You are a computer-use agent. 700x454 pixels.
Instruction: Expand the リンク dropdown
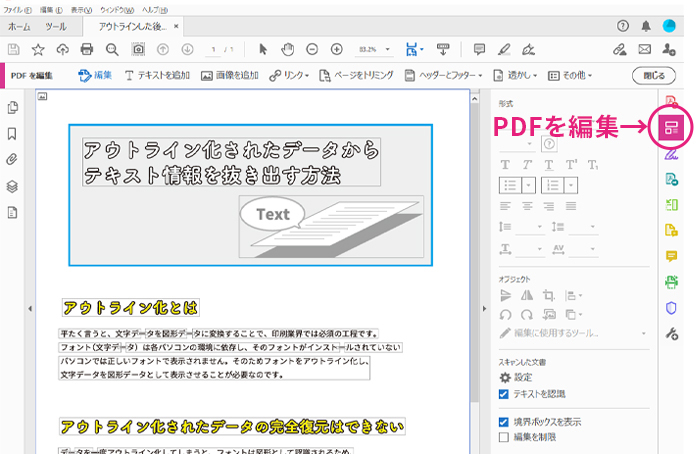point(307,76)
